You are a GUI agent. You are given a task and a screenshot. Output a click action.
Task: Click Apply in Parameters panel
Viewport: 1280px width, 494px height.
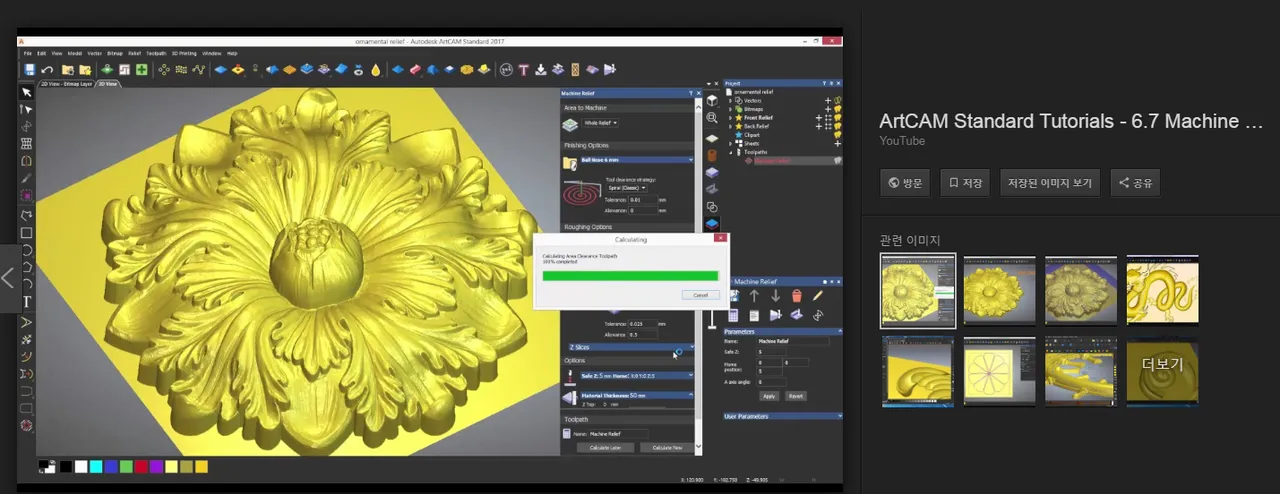coord(769,396)
